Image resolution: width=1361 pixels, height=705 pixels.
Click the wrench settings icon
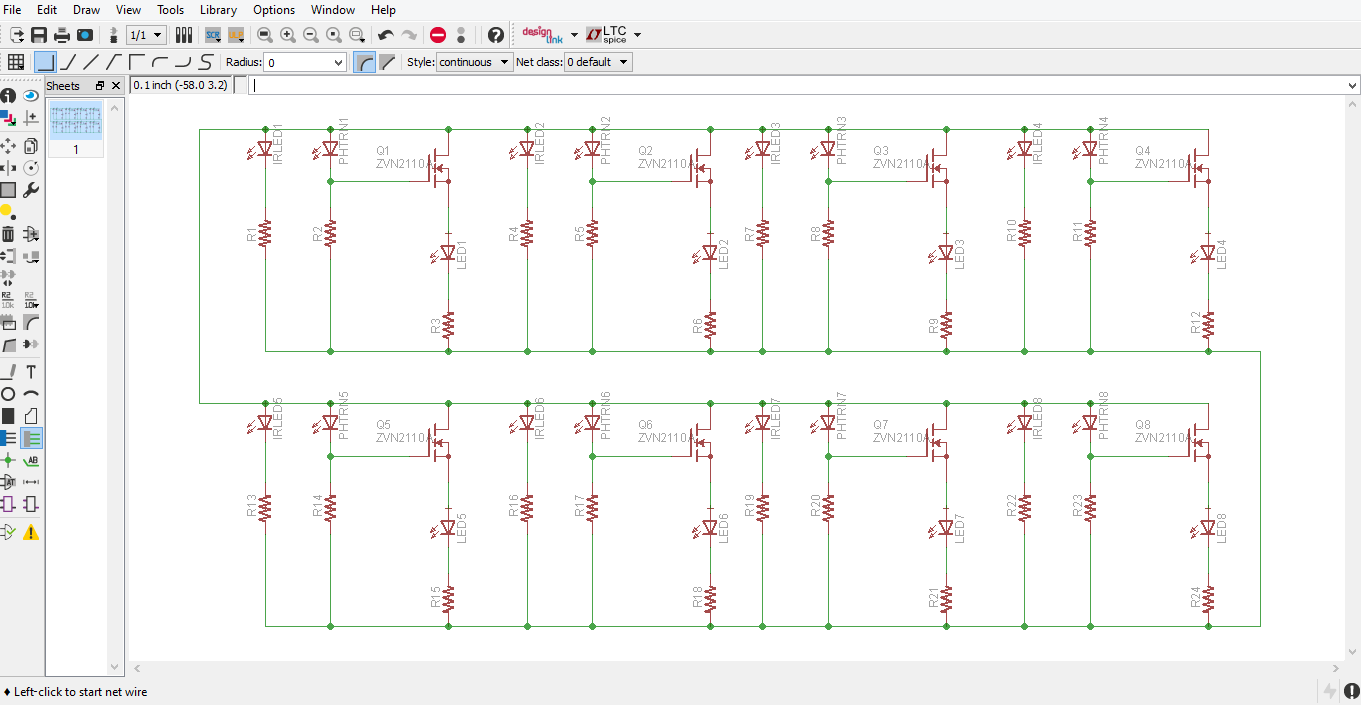pyautogui.click(x=31, y=189)
